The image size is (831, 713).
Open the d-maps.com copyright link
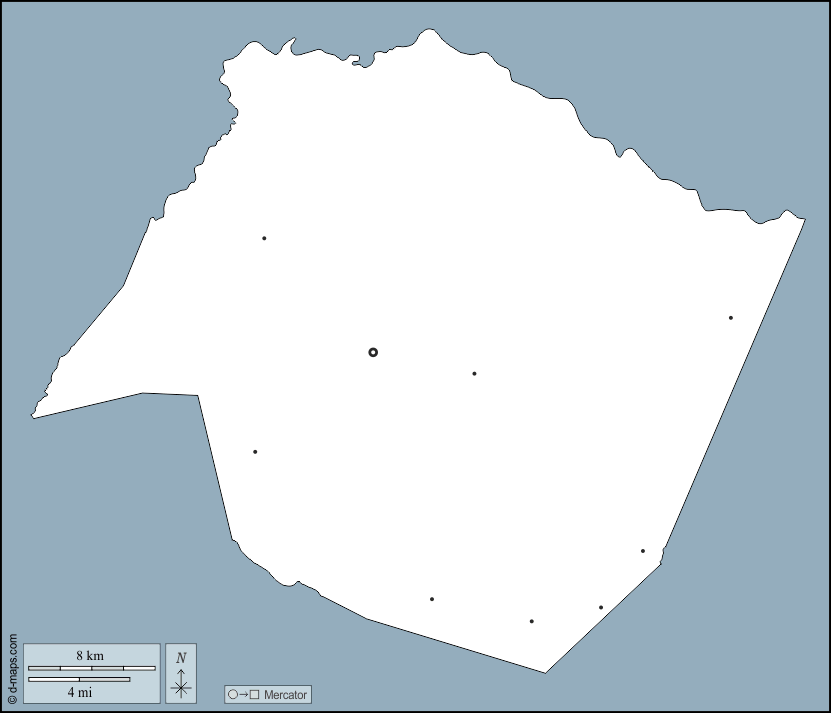point(11,666)
